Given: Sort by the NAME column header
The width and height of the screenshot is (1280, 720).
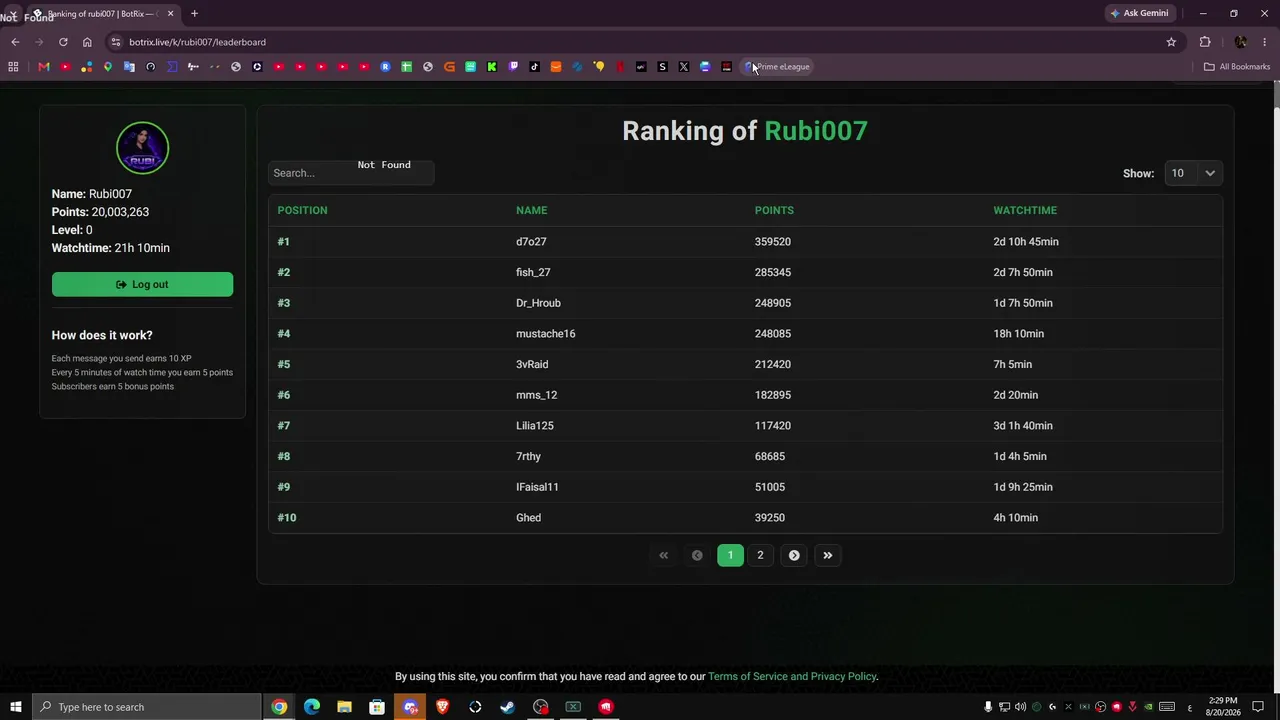Looking at the screenshot, I should click(531, 210).
